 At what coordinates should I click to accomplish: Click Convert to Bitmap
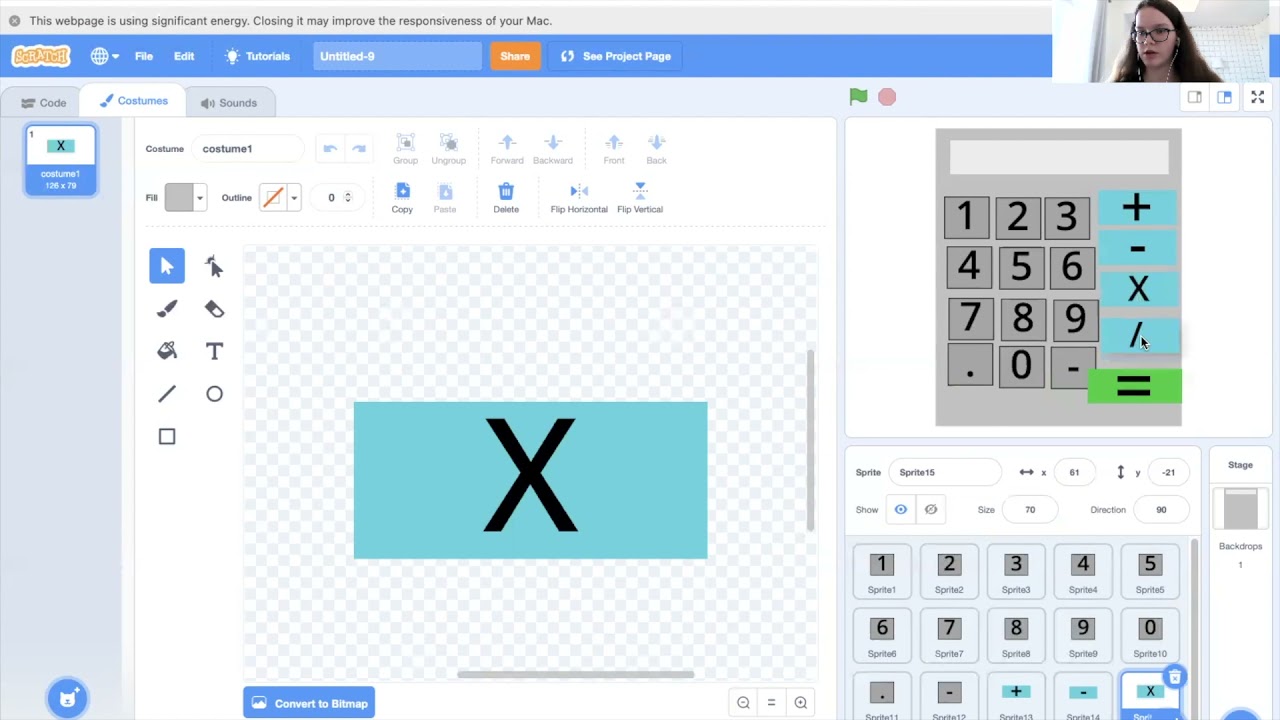(x=309, y=703)
